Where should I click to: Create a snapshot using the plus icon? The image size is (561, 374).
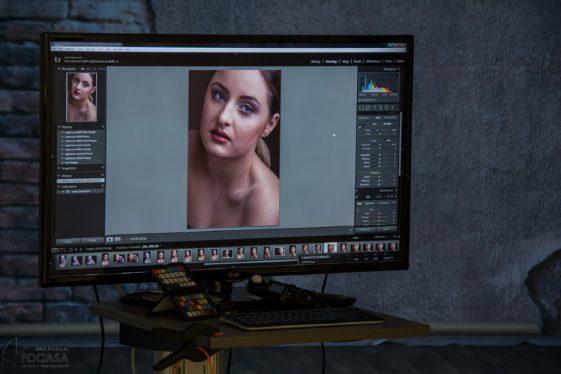coord(103,167)
